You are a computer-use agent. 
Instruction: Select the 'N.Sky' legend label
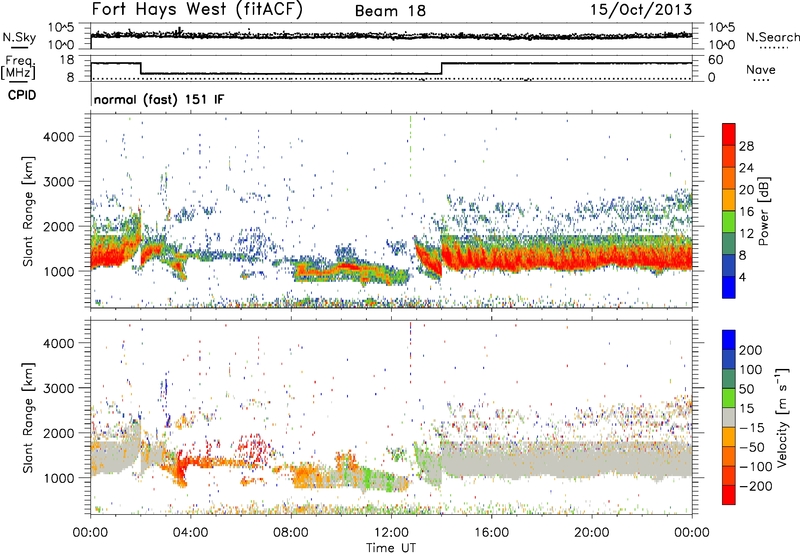click(x=19, y=37)
